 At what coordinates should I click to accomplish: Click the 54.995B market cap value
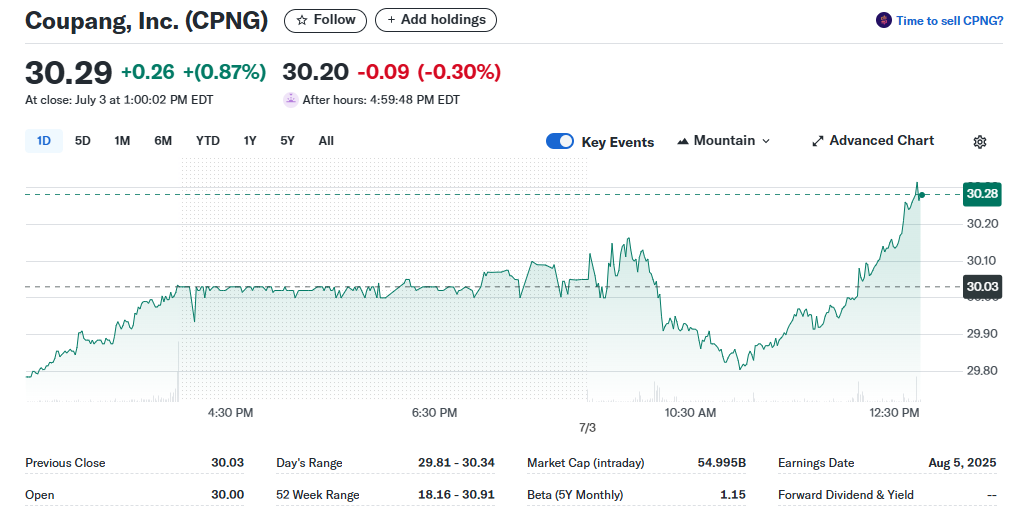722,462
